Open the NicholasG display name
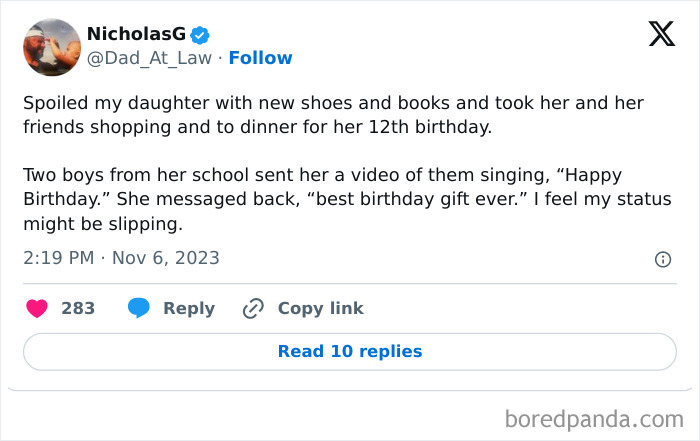Screen dimensions: 700x441 pyautogui.click(x=136, y=35)
